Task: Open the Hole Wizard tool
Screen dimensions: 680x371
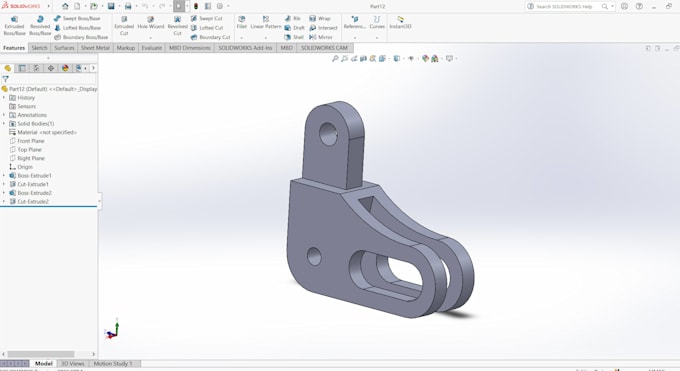Action: (x=150, y=23)
